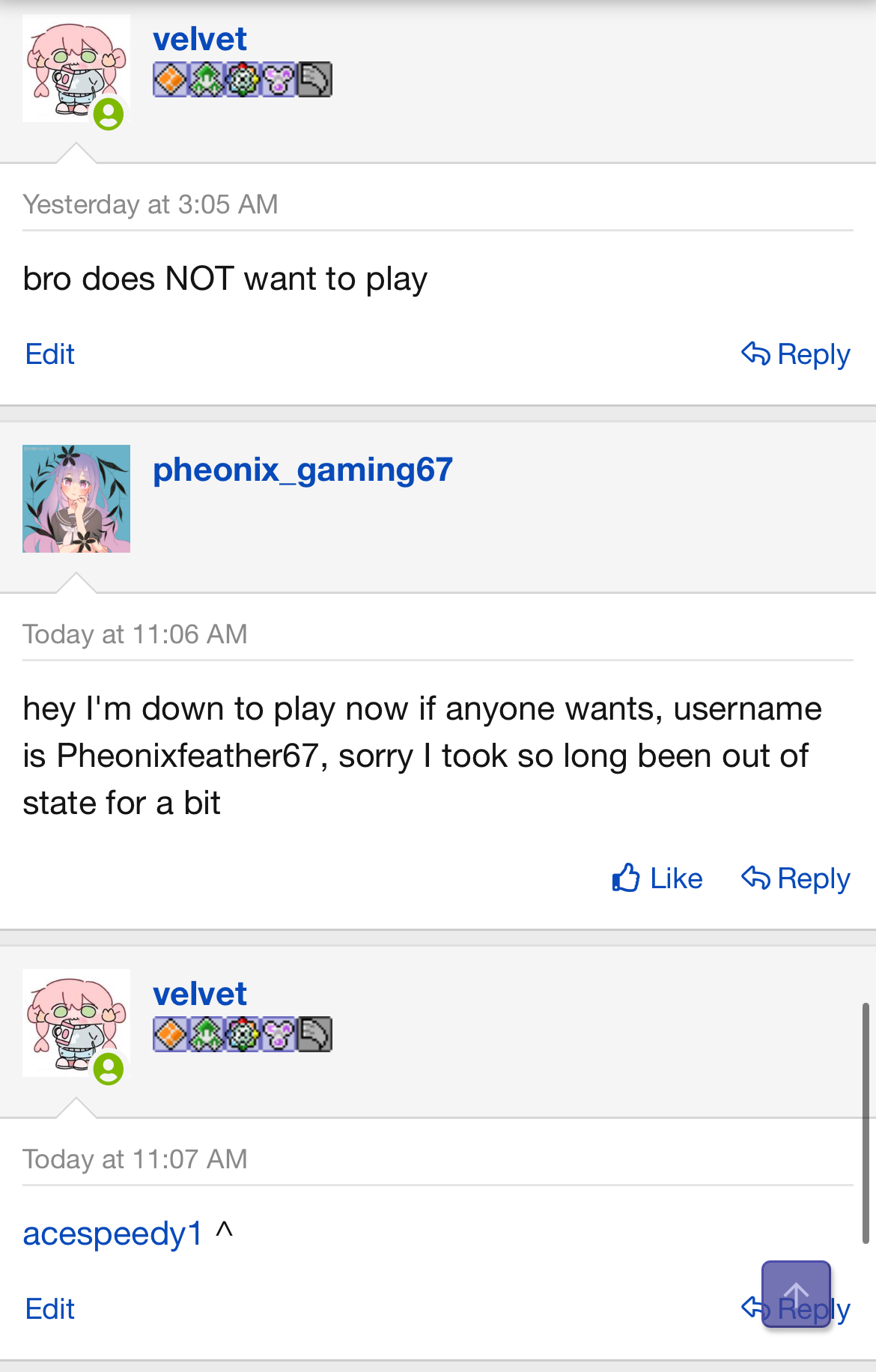Click the orange diamond badge under first velvet post
The width and height of the screenshot is (876, 1372).
tap(171, 80)
